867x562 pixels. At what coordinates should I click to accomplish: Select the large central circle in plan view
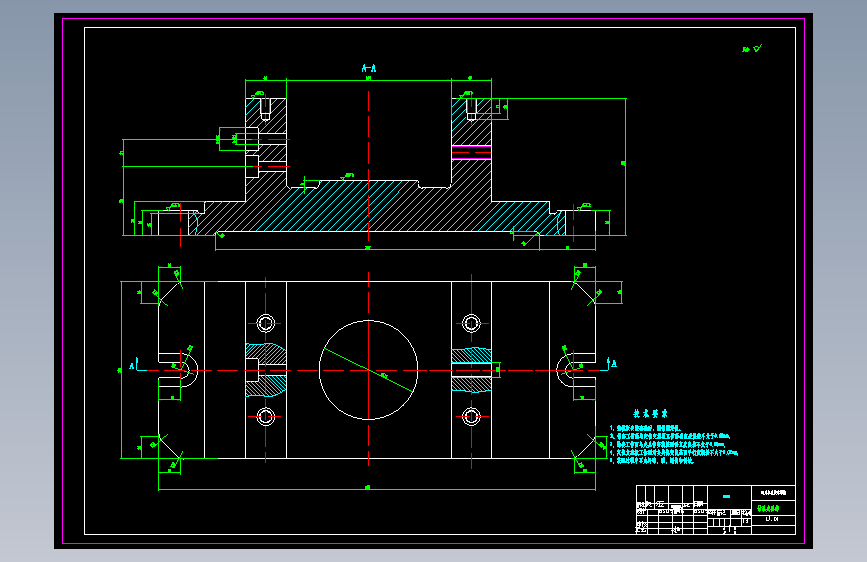pyautogui.click(x=368, y=370)
